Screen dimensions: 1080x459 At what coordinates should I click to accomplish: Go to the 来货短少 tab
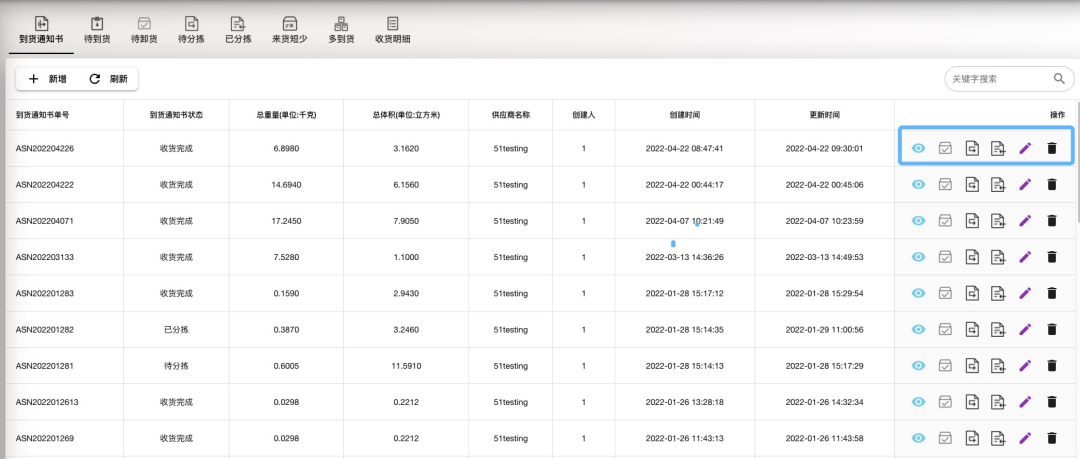point(289,29)
